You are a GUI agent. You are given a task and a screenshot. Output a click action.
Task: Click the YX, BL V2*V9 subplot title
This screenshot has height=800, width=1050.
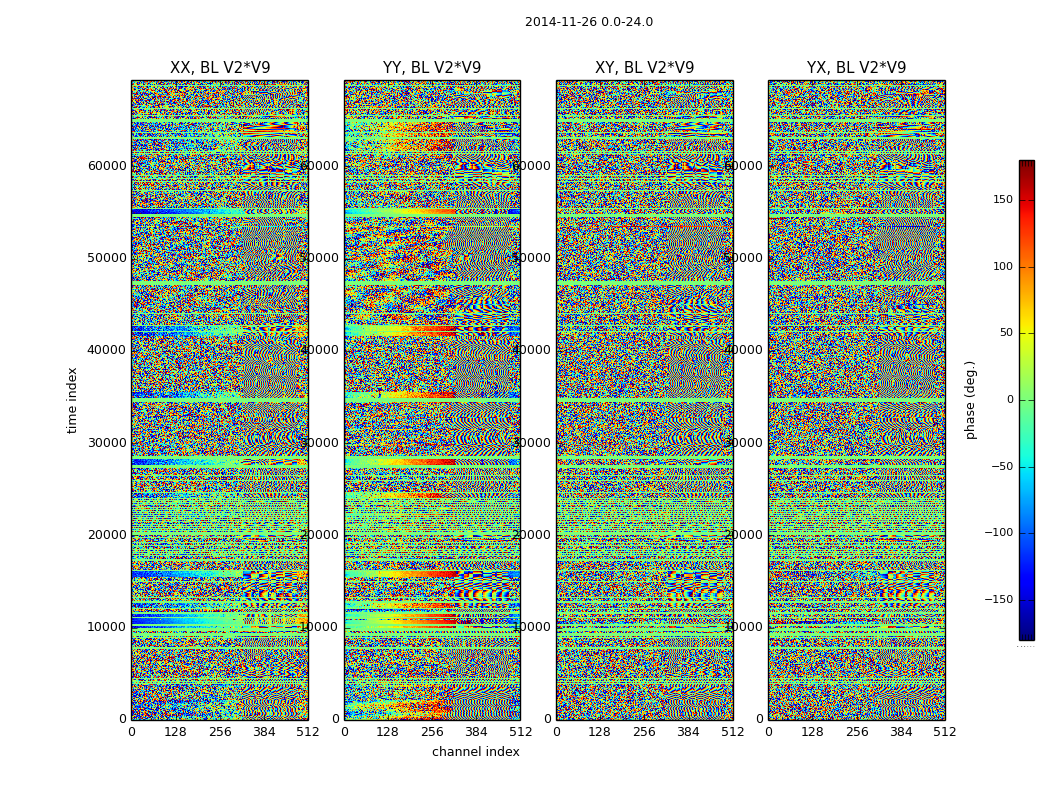click(x=856, y=68)
